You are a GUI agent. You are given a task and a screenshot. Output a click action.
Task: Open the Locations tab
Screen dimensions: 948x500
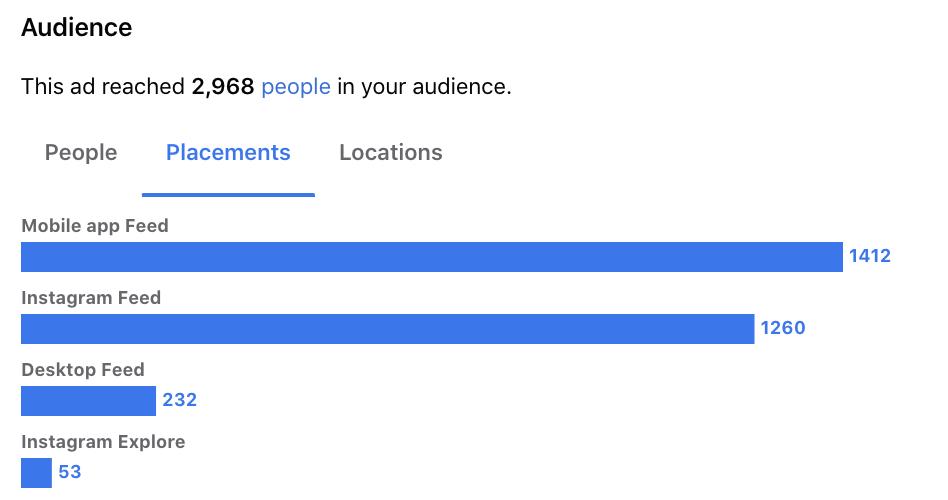coord(391,152)
